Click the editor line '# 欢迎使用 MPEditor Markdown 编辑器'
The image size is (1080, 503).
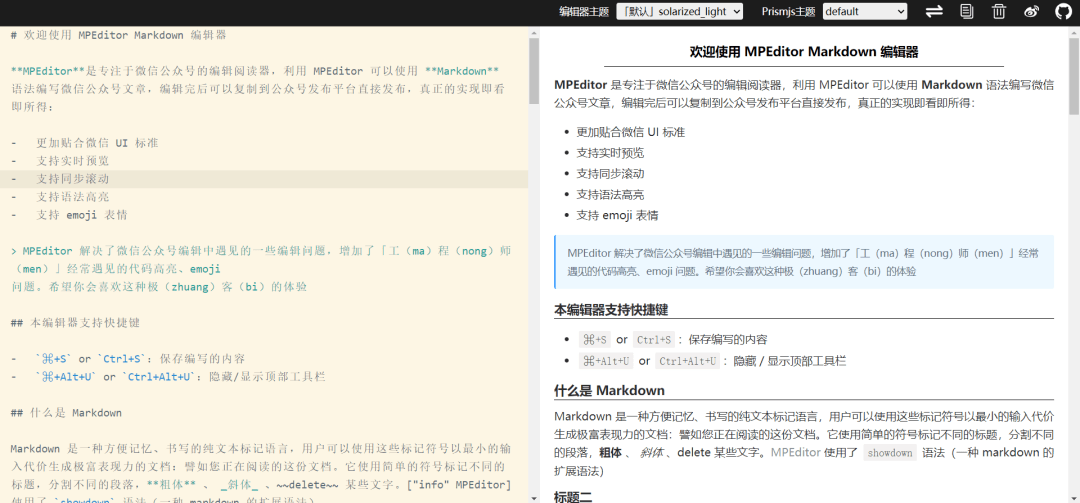[118, 35]
